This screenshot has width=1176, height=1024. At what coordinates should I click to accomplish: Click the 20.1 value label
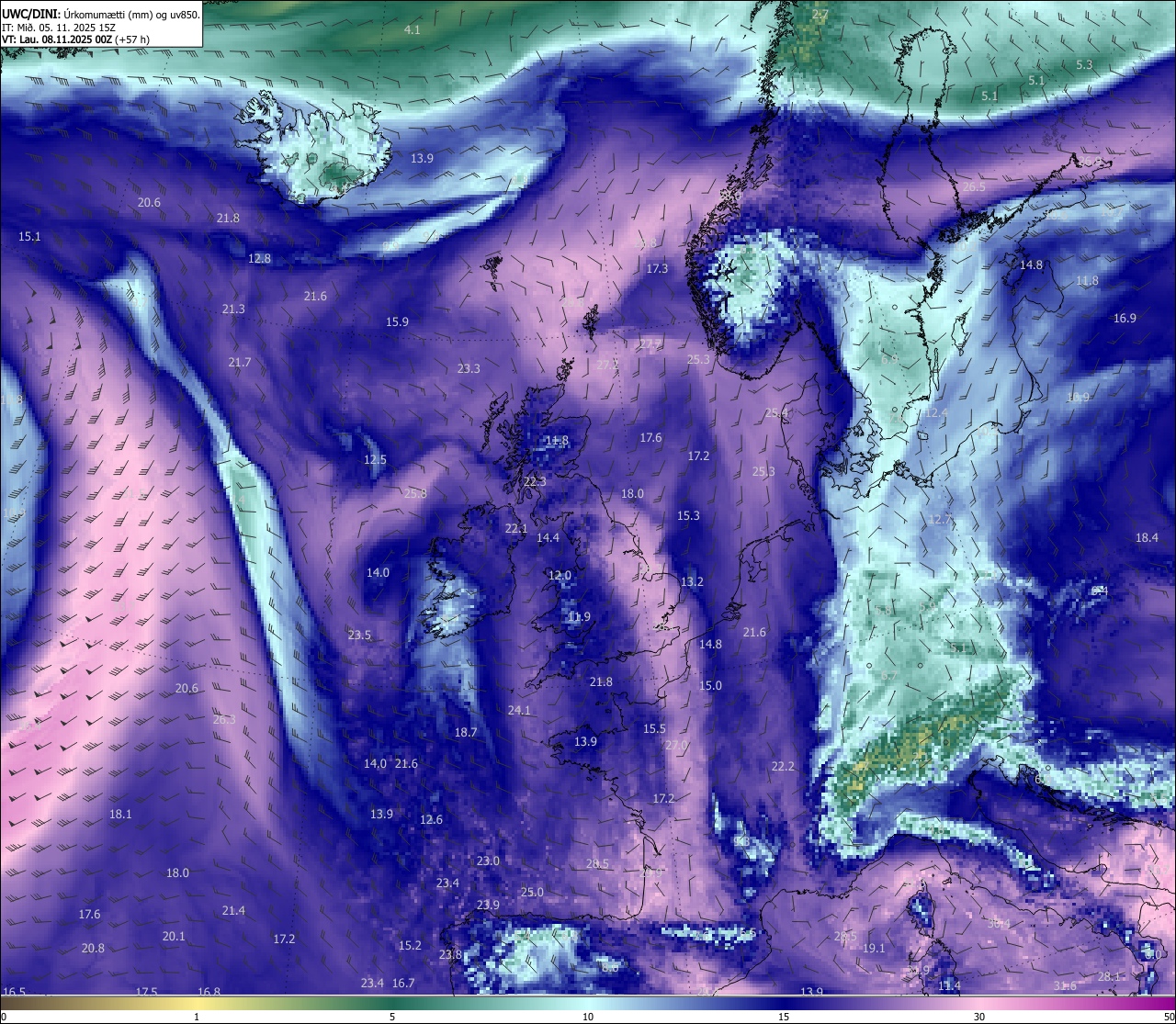(174, 937)
